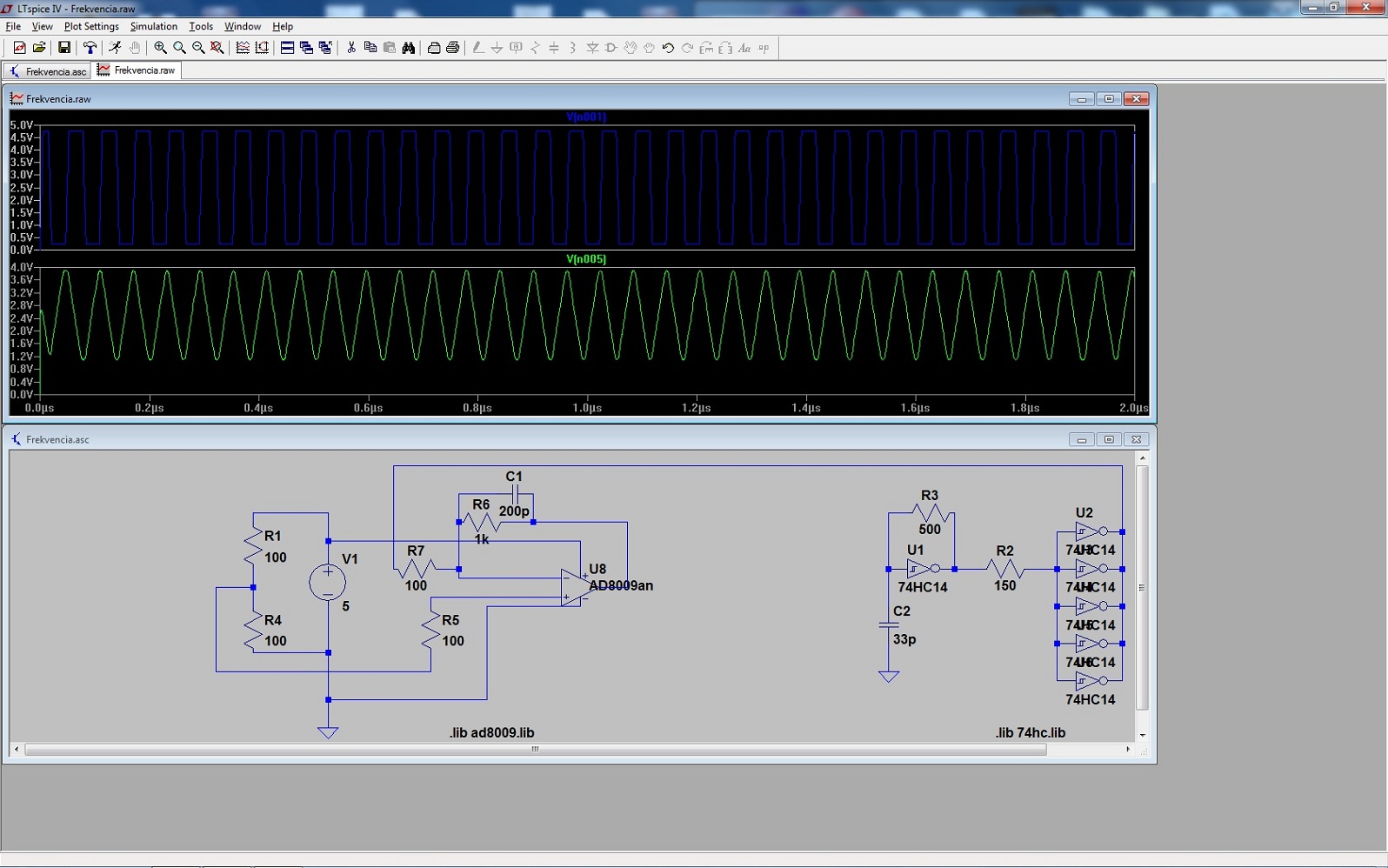Select the Frekvencia.raw tab

[137, 70]
